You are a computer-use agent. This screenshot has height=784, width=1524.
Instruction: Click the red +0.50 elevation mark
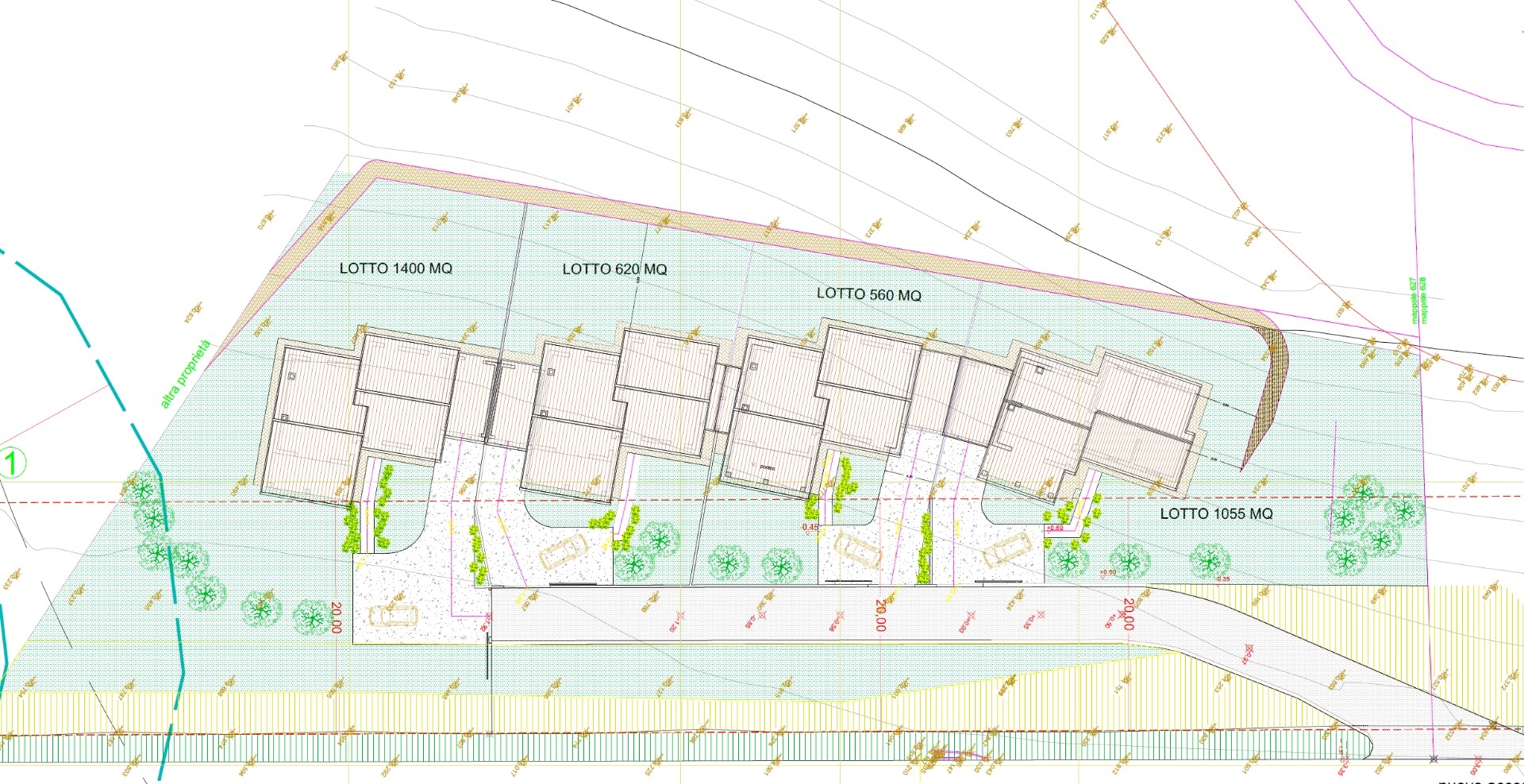click(x=1108, y=572)
